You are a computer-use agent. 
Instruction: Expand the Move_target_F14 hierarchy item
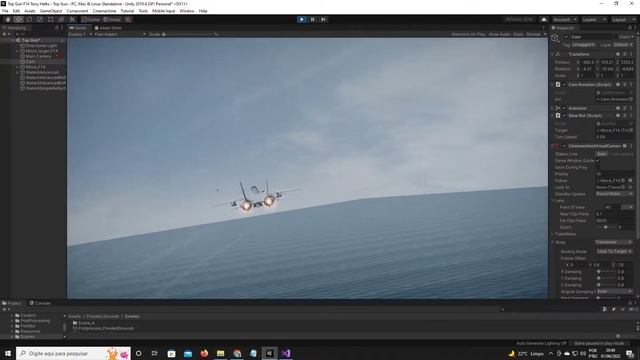[x=17, y=51]
